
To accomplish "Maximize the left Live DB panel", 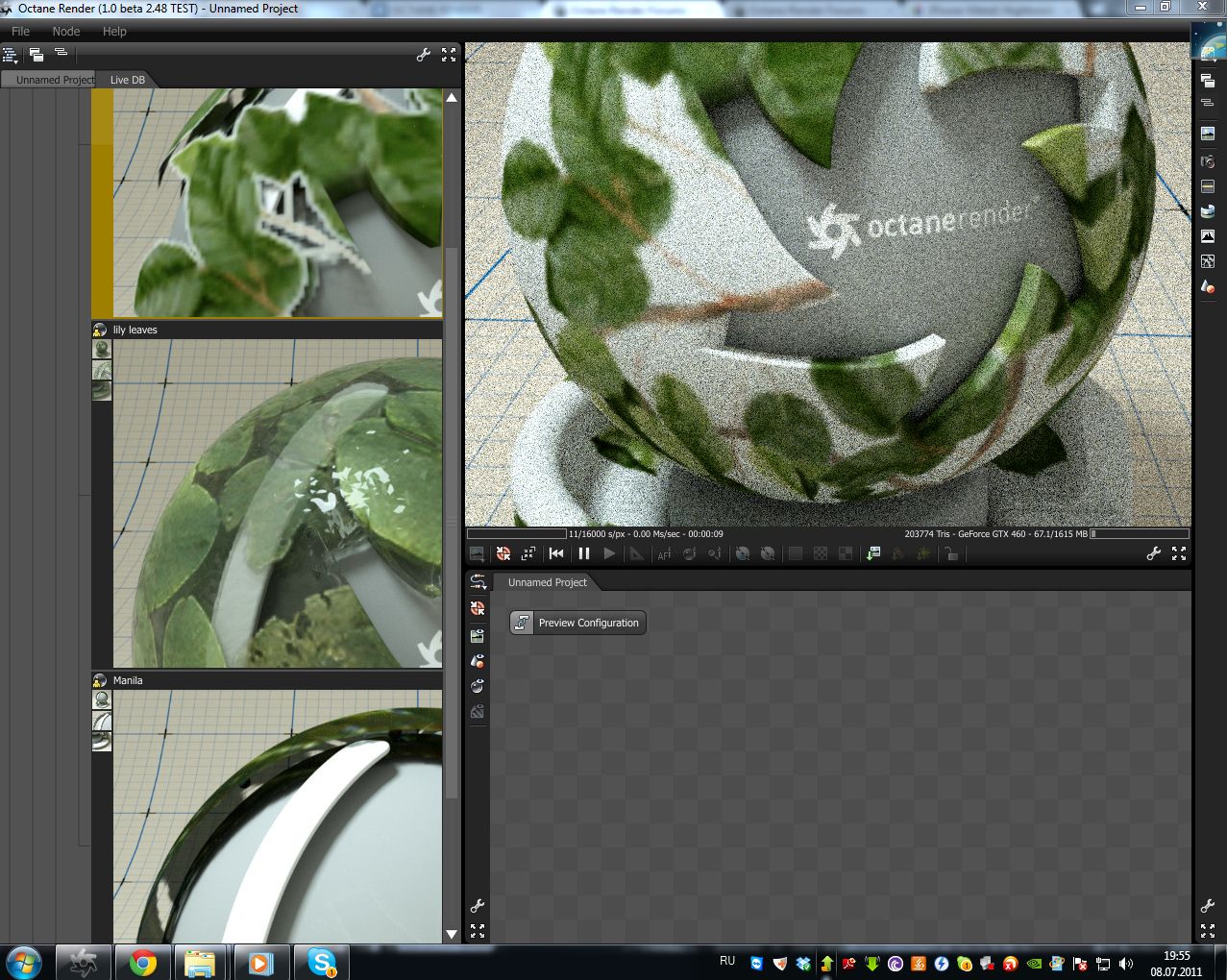I will (449, 55).
